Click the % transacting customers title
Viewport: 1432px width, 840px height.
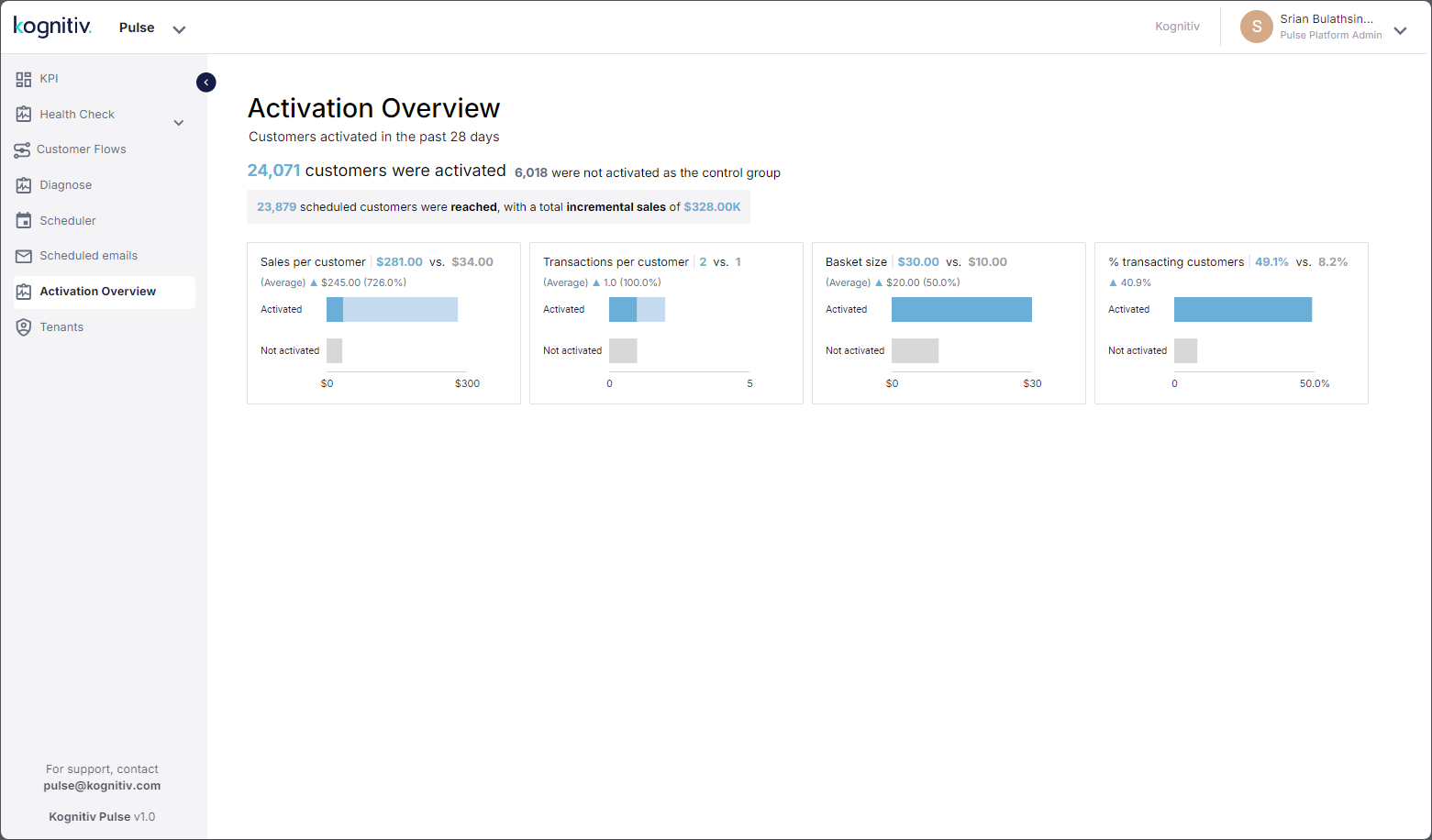click(x=1176, y=262)
